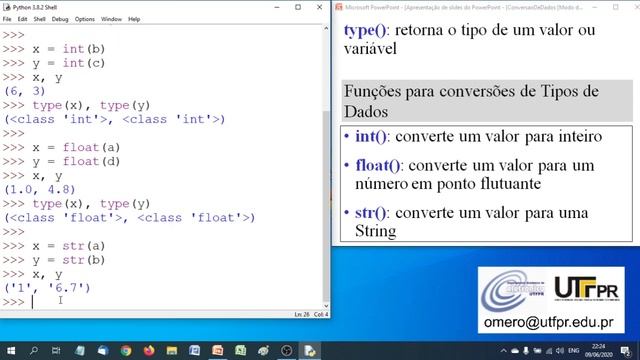Click 'y = int(c)' line in shell
Image resolution: width=640 pixels, height=360 pixels.
[x=69, y=63]
